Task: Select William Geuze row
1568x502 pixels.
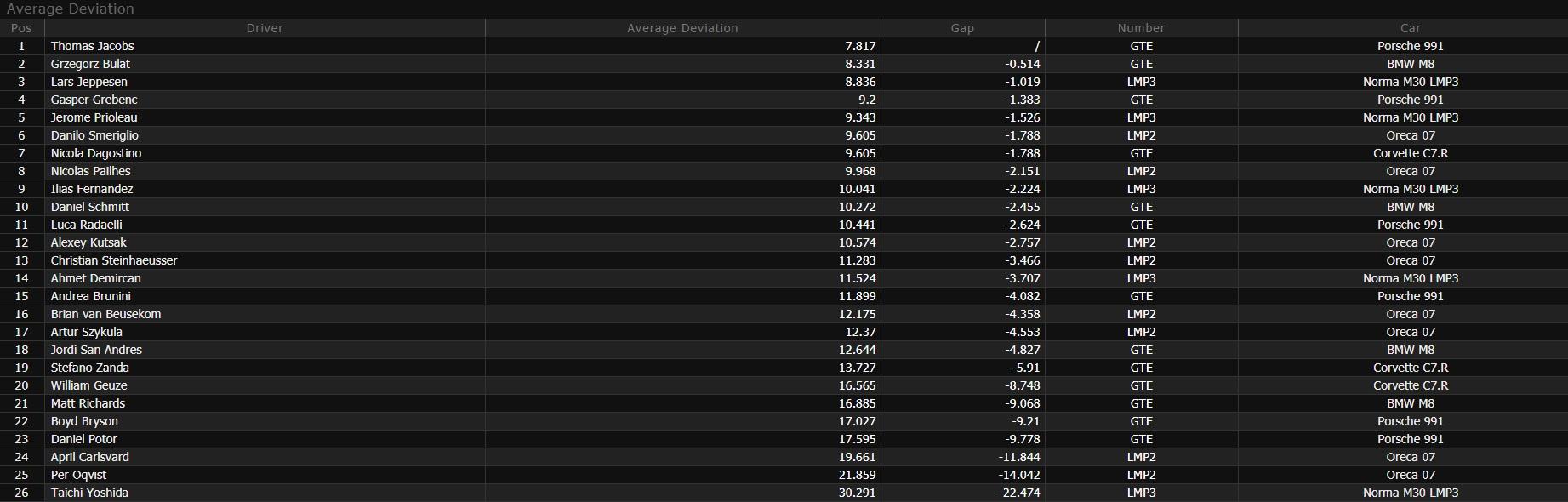Action: tap(784, 385)
